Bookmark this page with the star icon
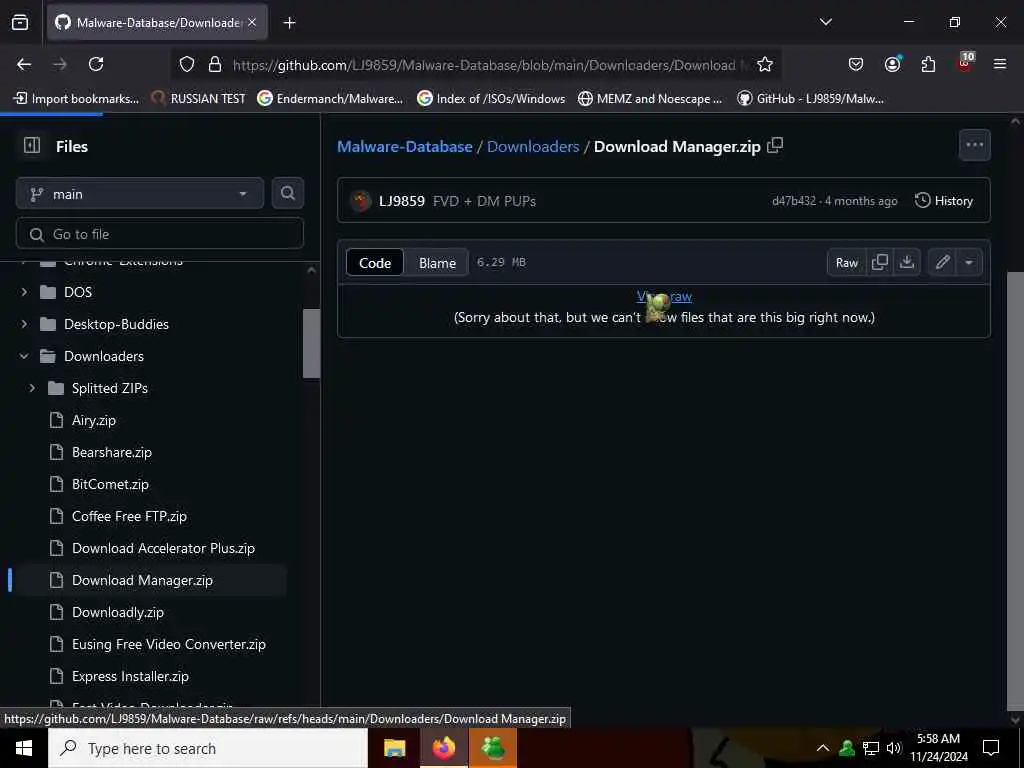 [x=765, y=64]
